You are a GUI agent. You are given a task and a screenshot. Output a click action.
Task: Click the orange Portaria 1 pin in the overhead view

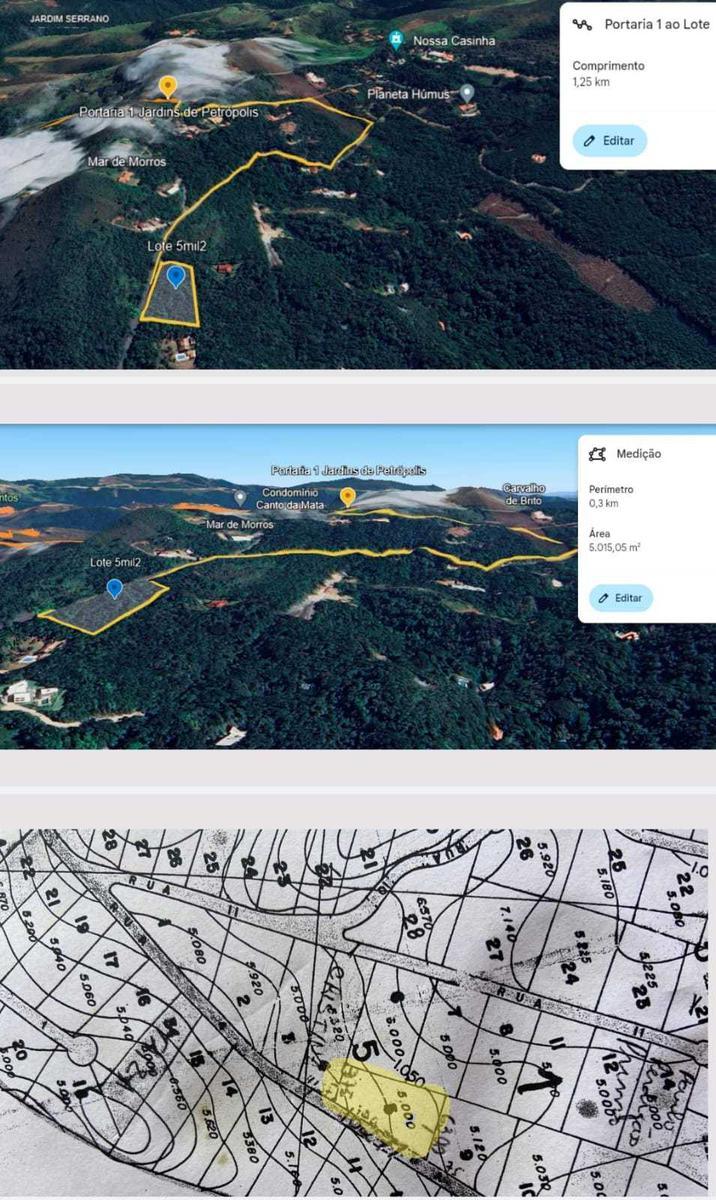(x=169, y=87)
